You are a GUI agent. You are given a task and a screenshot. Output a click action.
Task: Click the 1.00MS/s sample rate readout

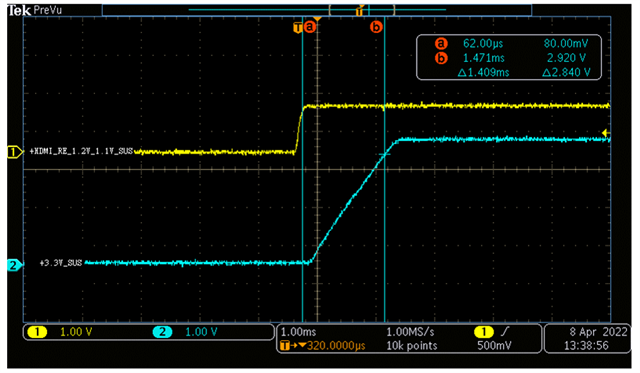[410, 332]
